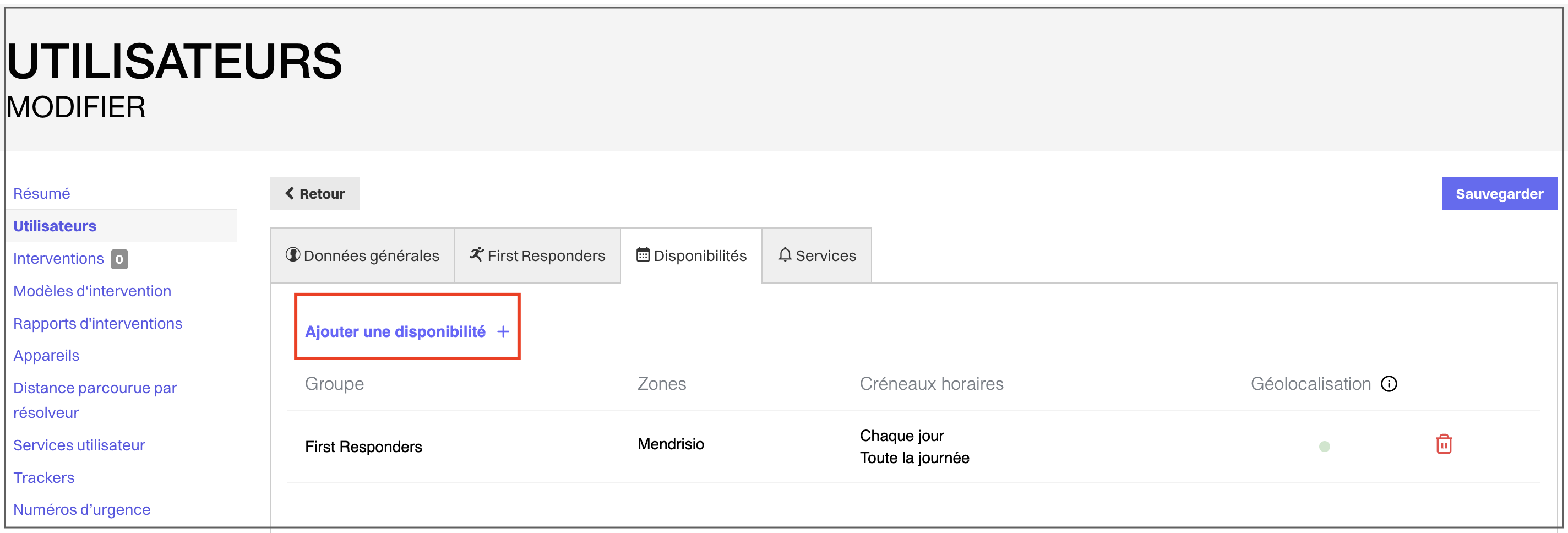Open Numéros d'urgence
Image resolution: width=1568 pixels, height=533 pixels.
(81, 509)
